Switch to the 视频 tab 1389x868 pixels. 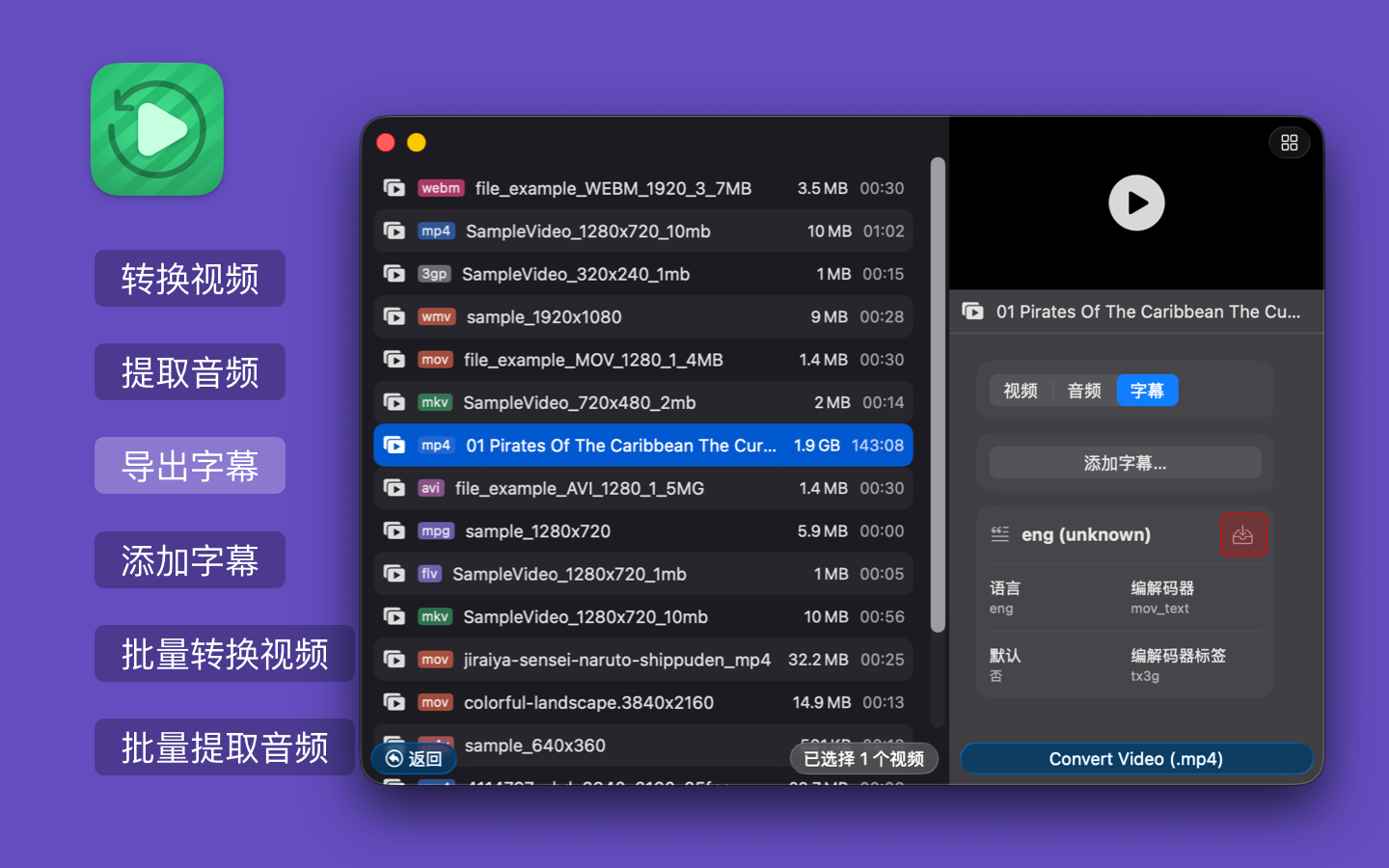tap(1020, 391)
